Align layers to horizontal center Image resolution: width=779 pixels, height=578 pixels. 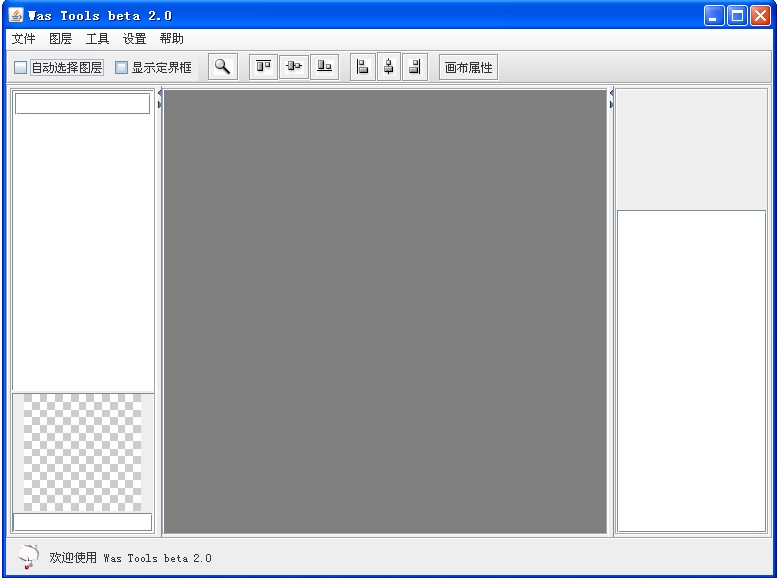click(389, 67)
